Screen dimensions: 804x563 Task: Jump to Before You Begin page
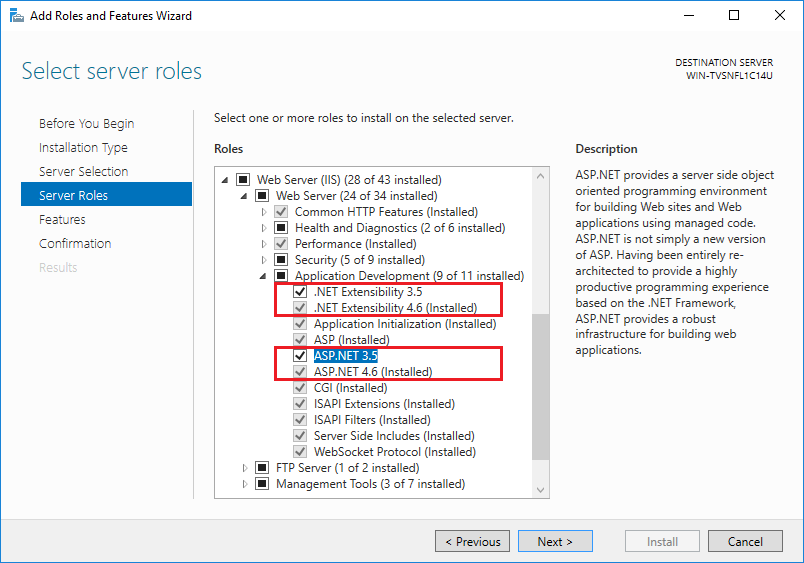click(86, 123)
